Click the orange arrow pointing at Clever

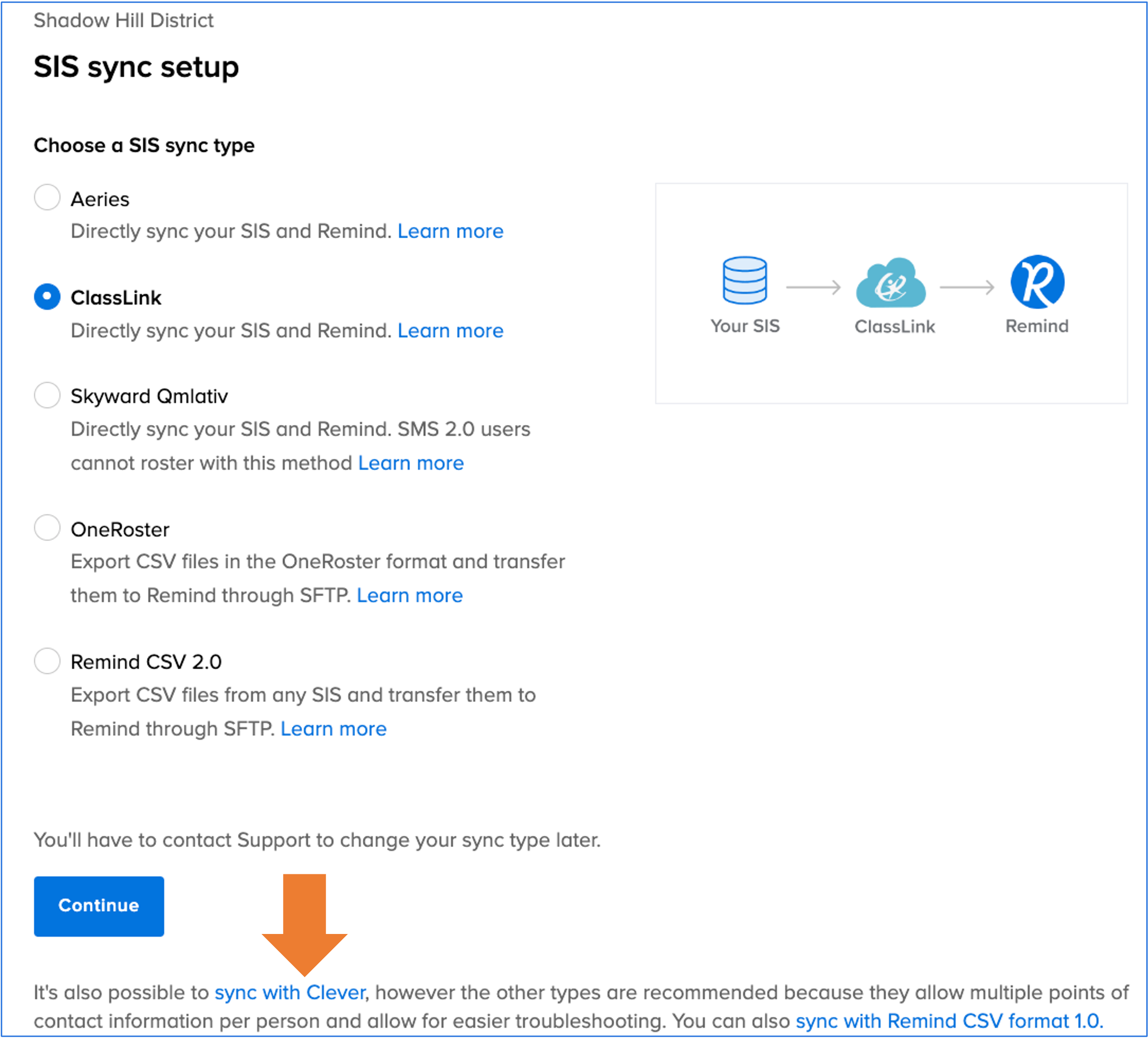coord(305,926)
